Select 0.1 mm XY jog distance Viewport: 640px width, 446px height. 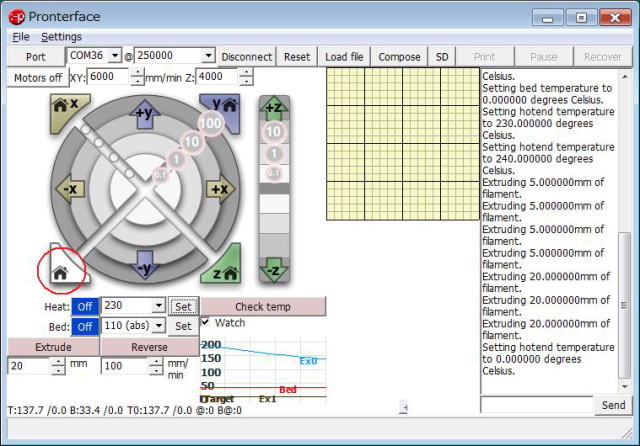tap(160, 175)
